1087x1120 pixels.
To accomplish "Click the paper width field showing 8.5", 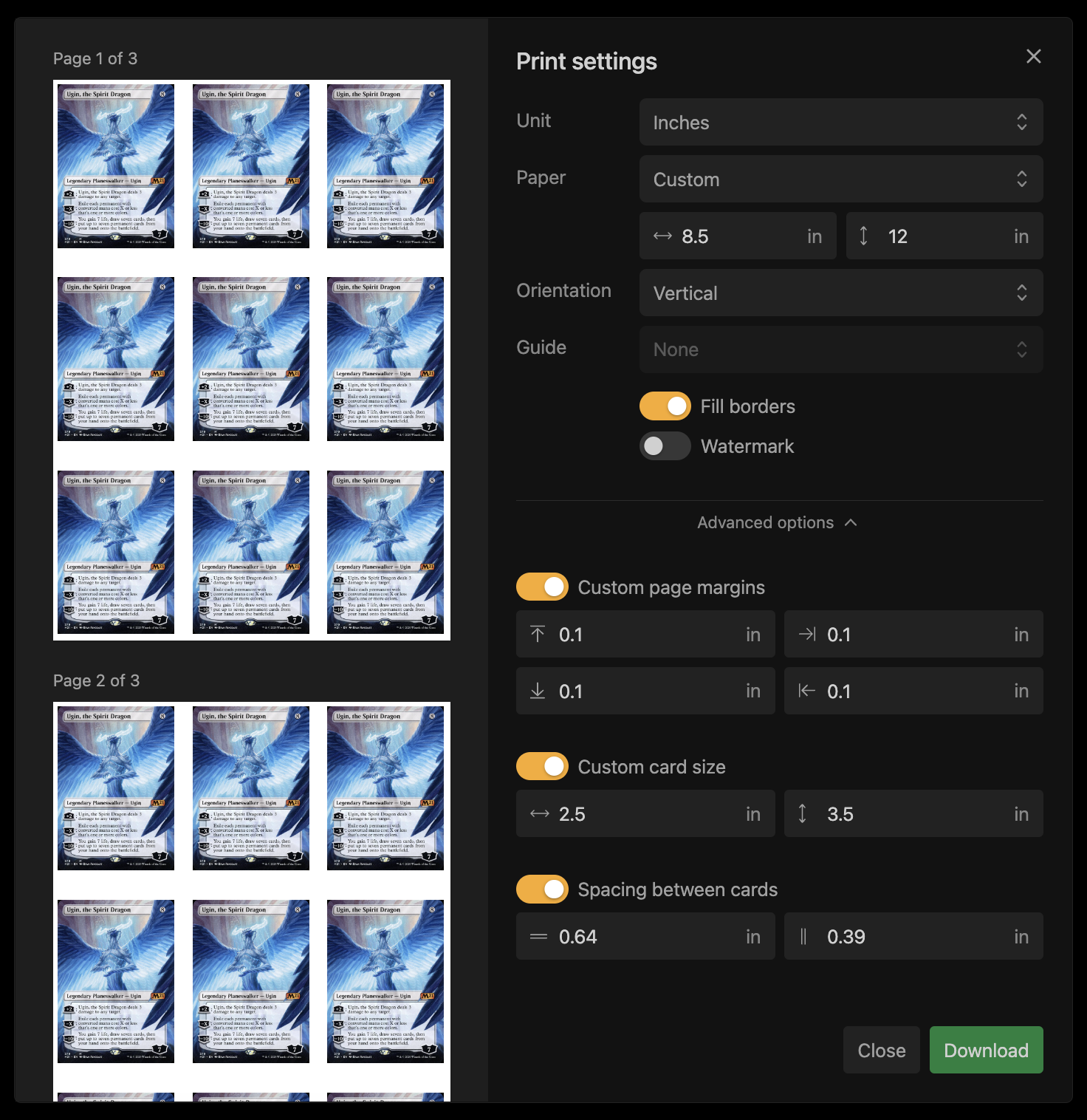I will pos(738,236).
